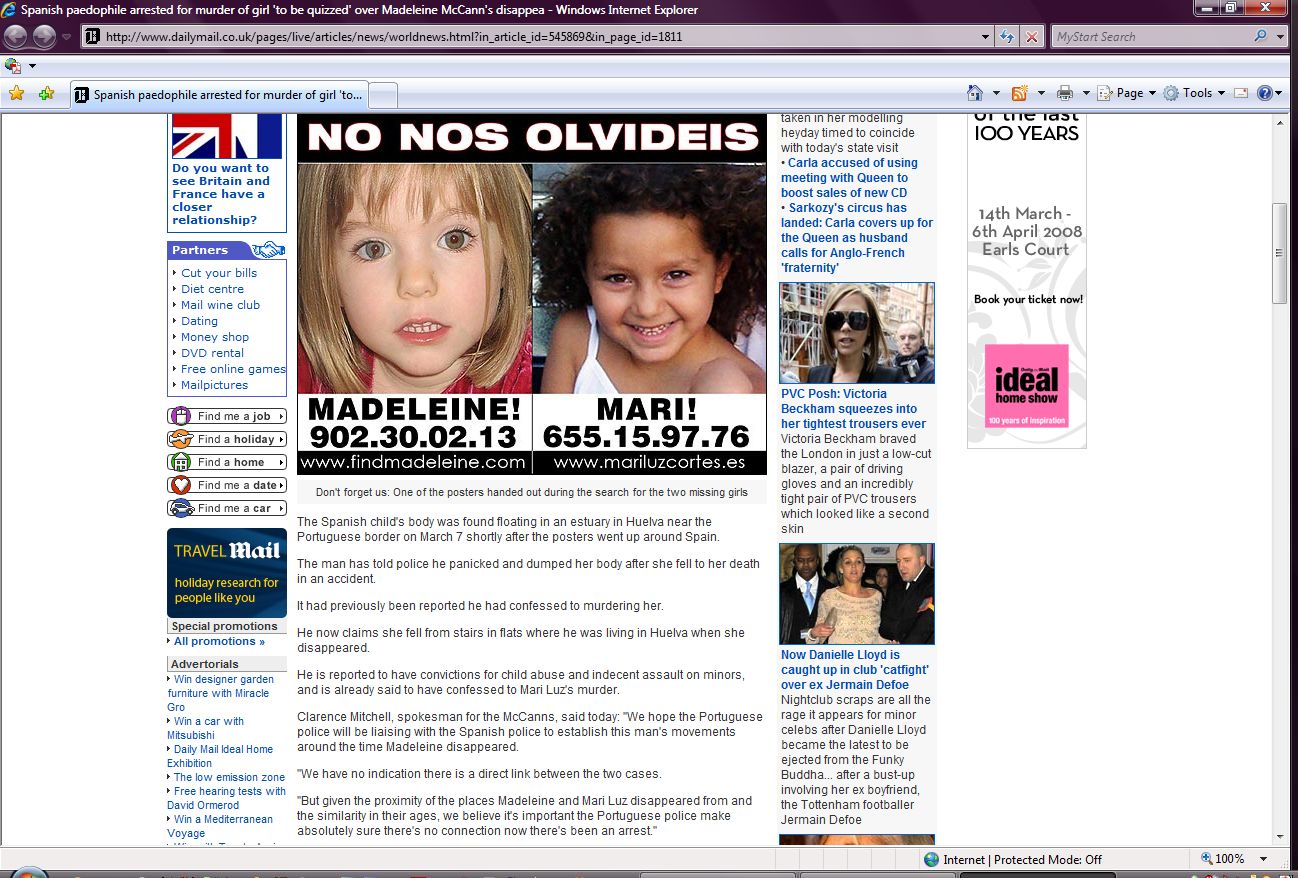The height and width of the screenshot is (878, 1298).
Task: Click the Stop loading X button
Action: pyautogui.click(x=1032, y=37)
